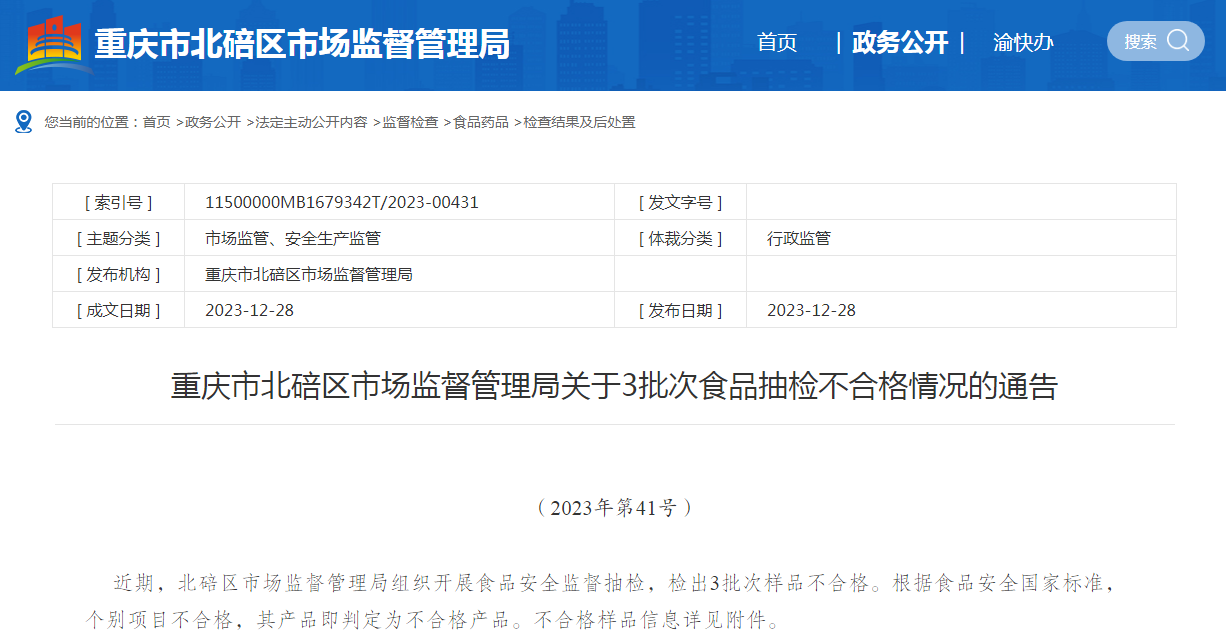This screenshot has height=636, width=1226.
Task: Select 政务公开 in the top navigation bar
Action: 899,43
